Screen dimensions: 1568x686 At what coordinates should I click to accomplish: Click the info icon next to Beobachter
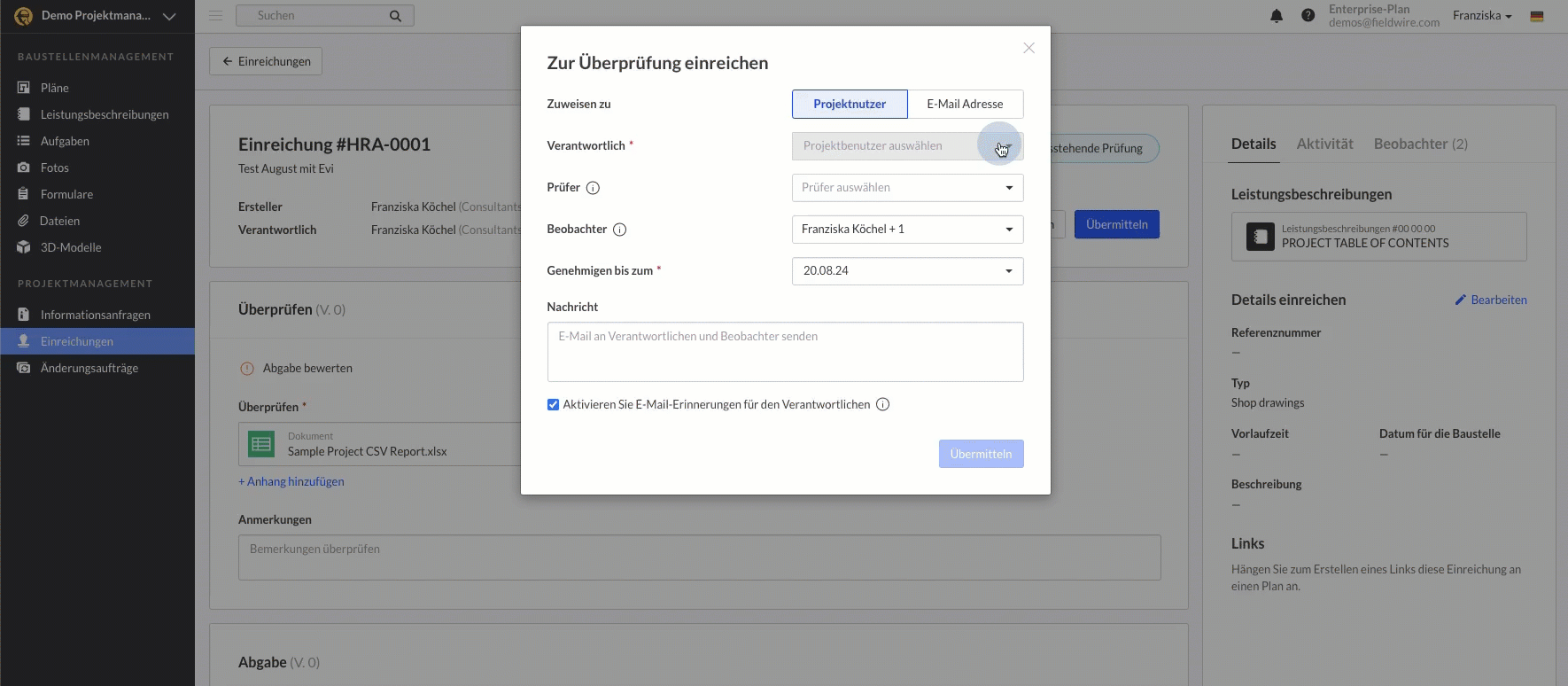click(x=620, y=230)
